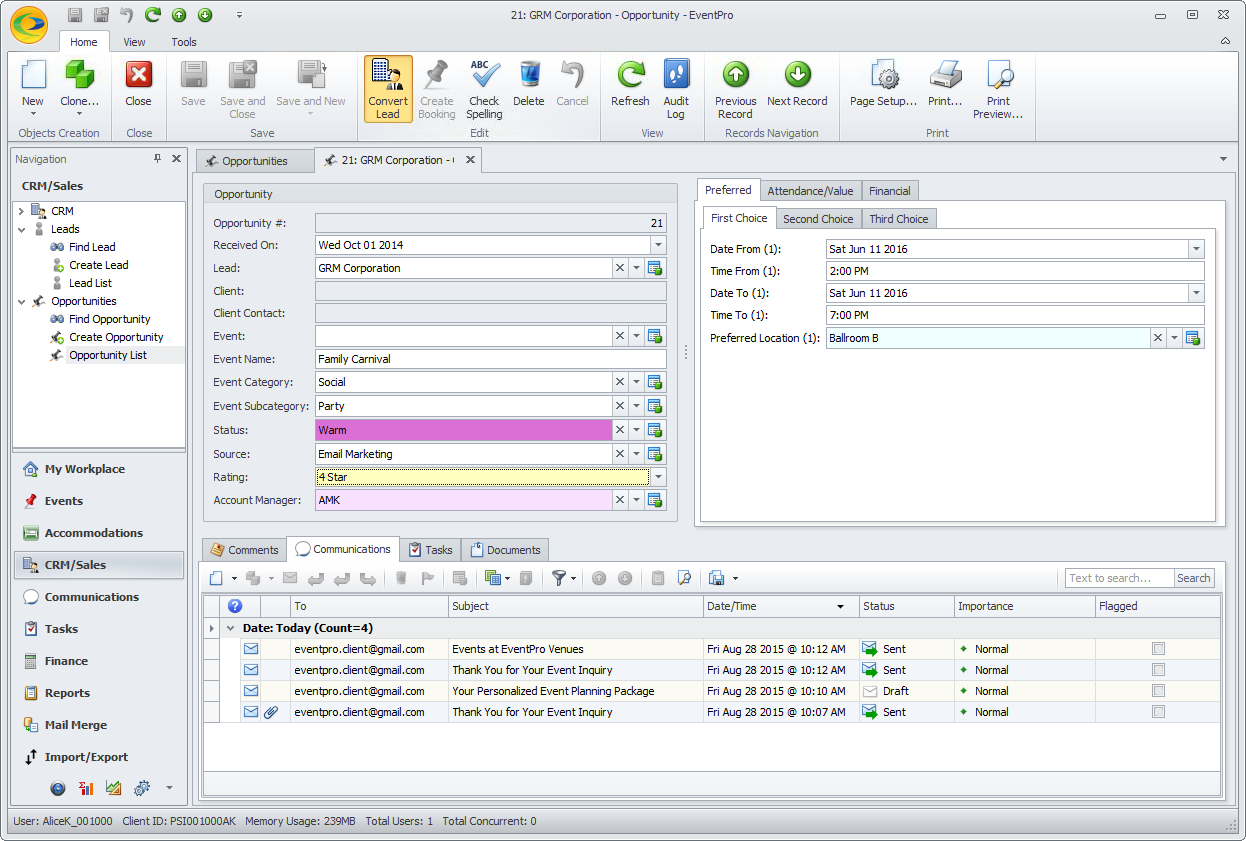Image resolution: width=1246 pixels, height=841 pixels.
Task: Click the filter funnel icon in Communications toolbar
Action: [559, 578]
